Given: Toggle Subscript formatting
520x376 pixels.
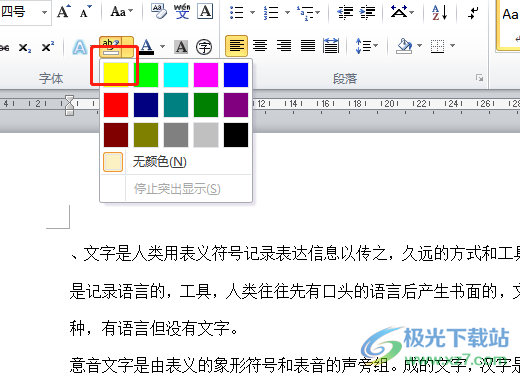Looking at the screenshot, I should point(25,48).
